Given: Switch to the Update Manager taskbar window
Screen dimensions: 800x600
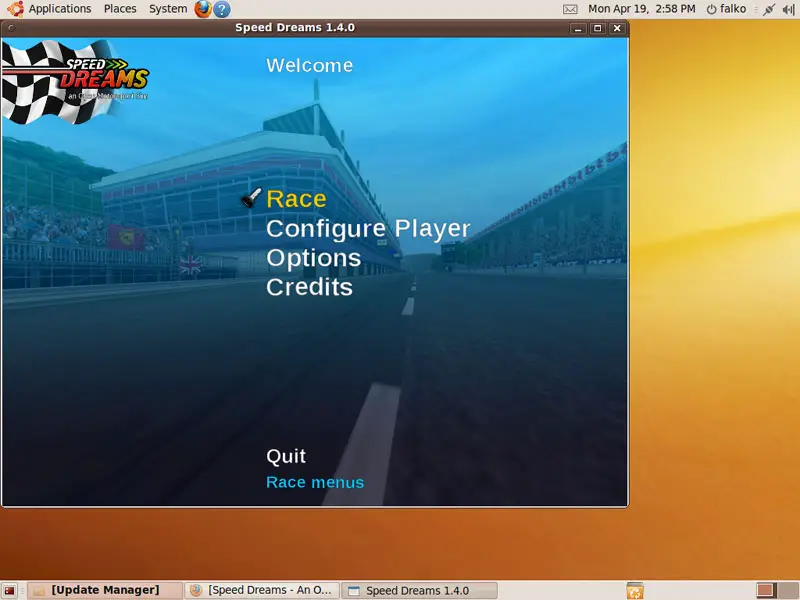Looking at the screenshot, I should coord(105,590).
